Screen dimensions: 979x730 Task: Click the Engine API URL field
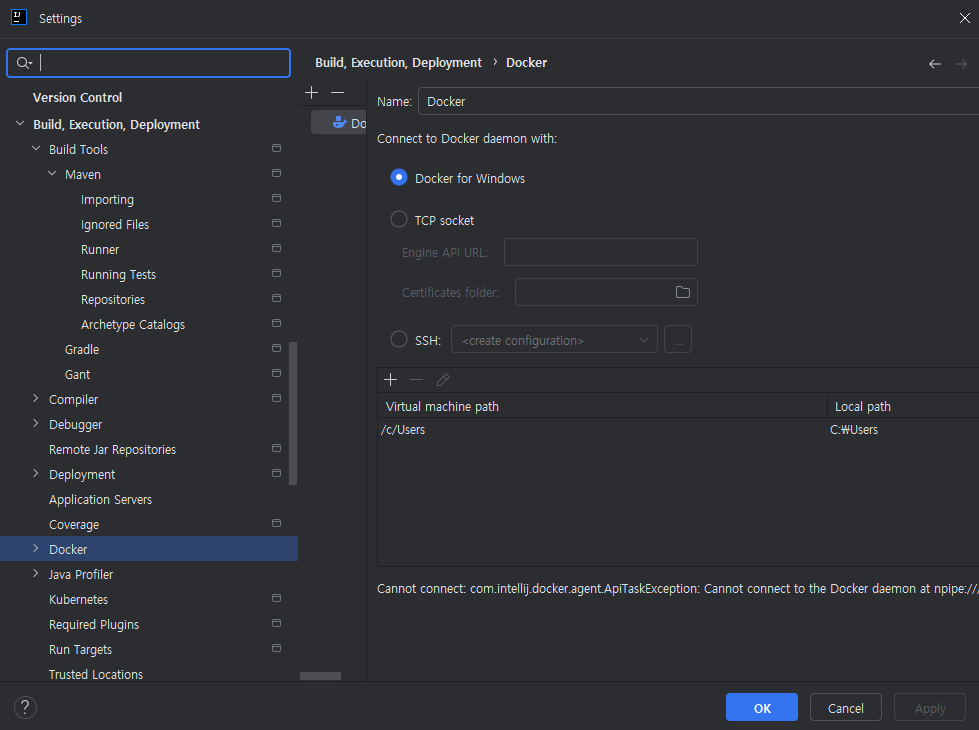coord(601,252)
